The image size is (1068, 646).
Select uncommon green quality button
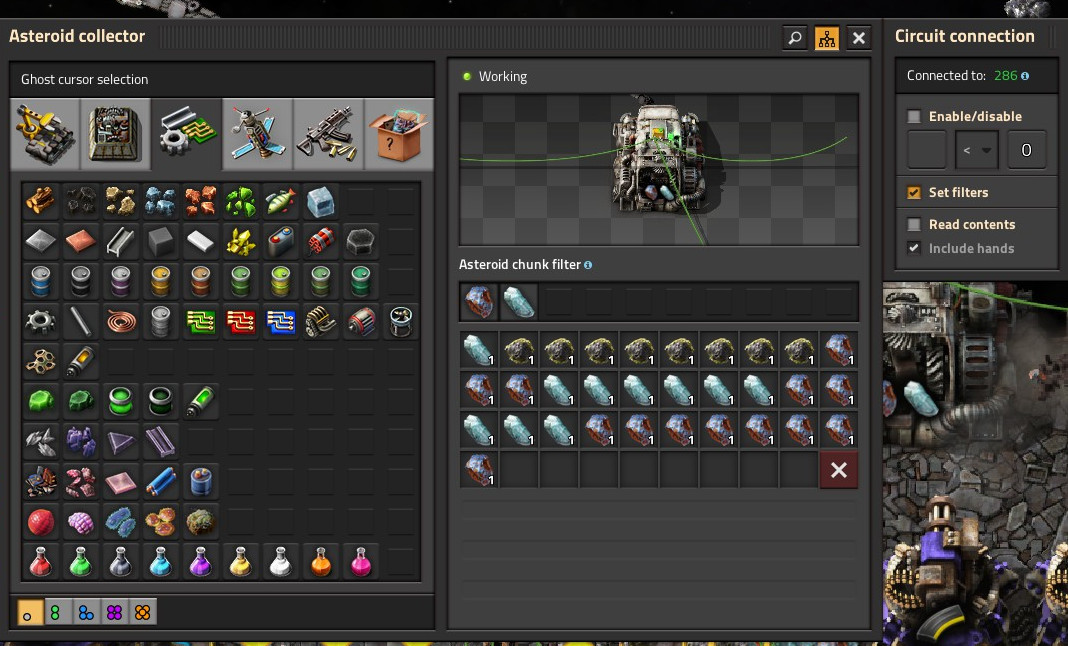[x=57, y=612]
